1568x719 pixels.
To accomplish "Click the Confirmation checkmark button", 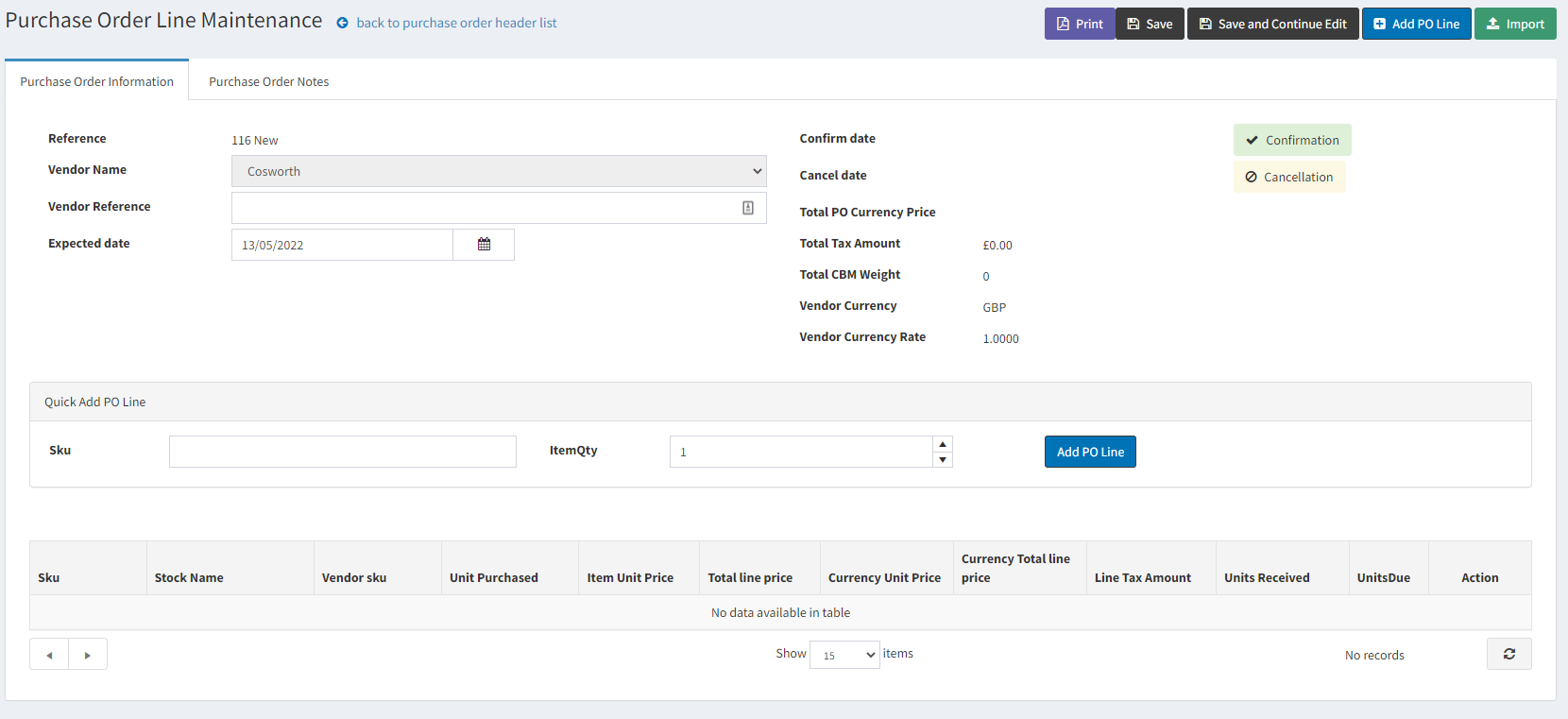I will (1291, 140).
